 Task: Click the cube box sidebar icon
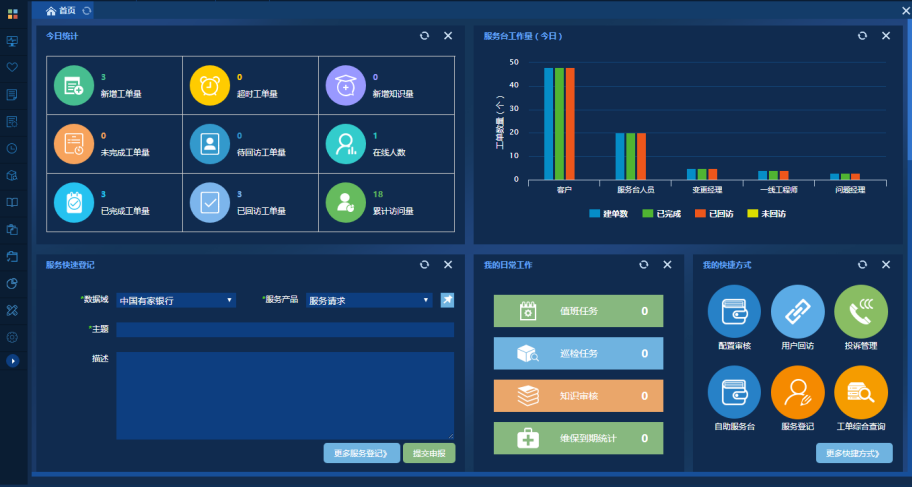(x=12, y=175)
